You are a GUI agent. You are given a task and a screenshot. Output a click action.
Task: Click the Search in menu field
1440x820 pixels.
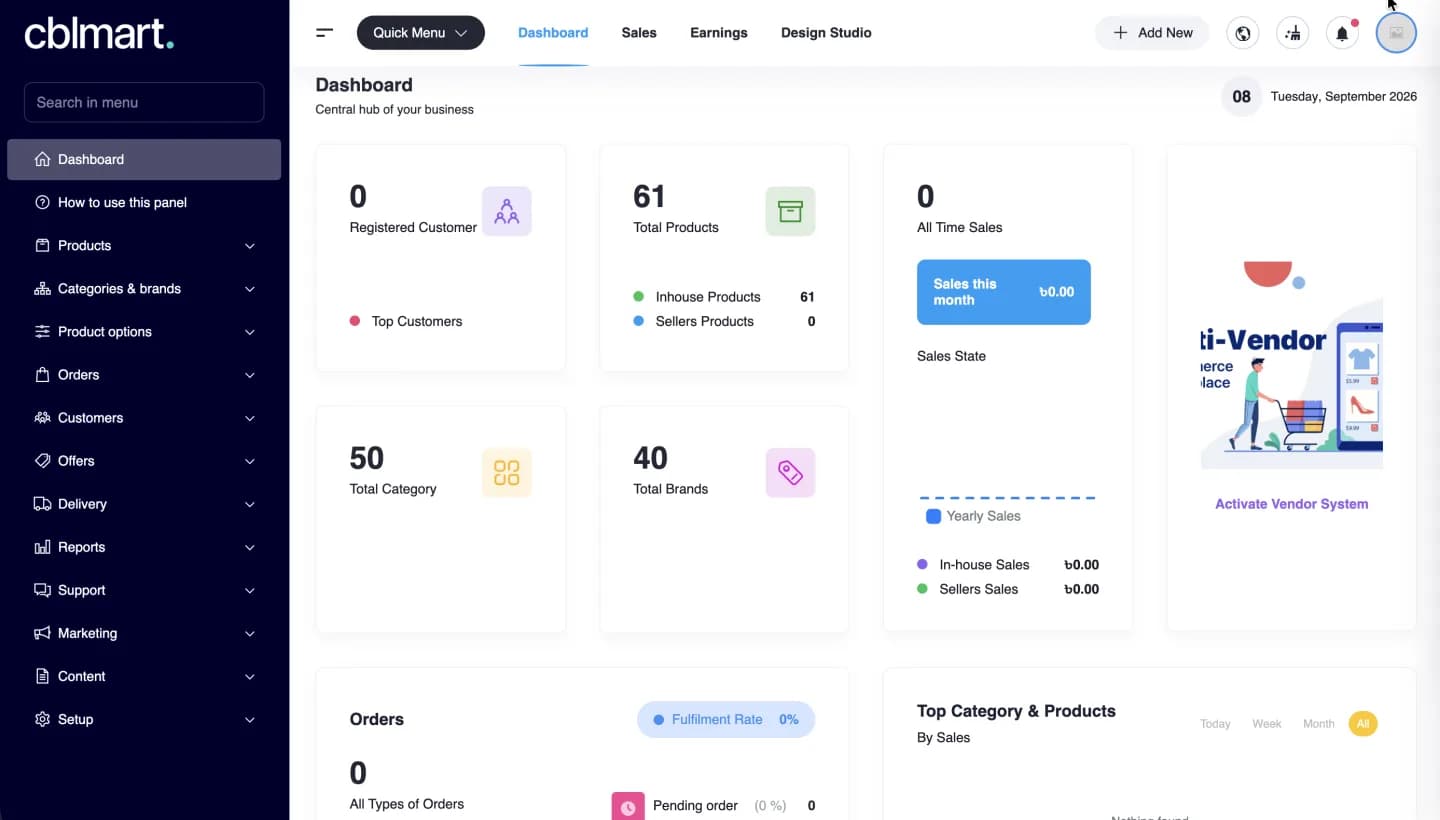coord(144,102)
